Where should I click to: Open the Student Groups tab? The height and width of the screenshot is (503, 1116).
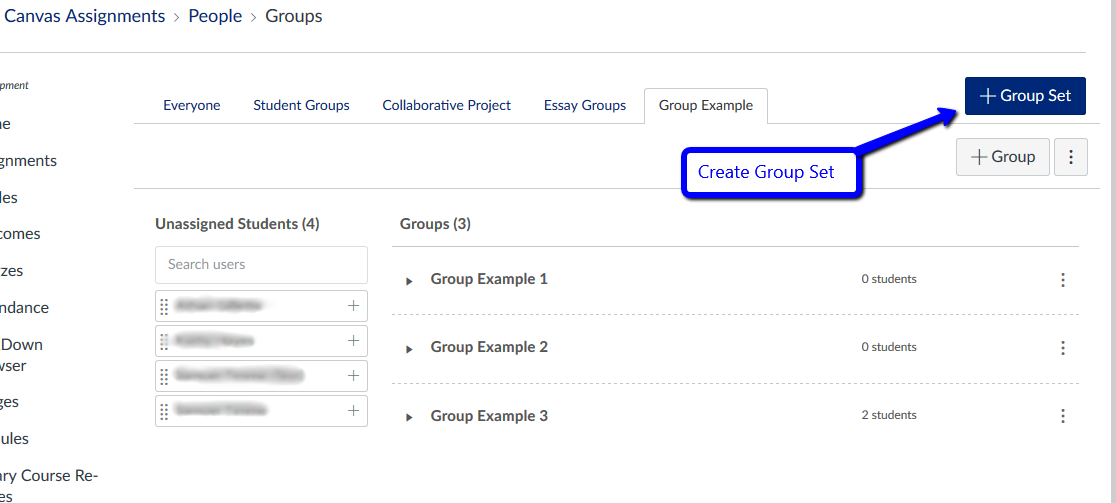click(301, 105)
